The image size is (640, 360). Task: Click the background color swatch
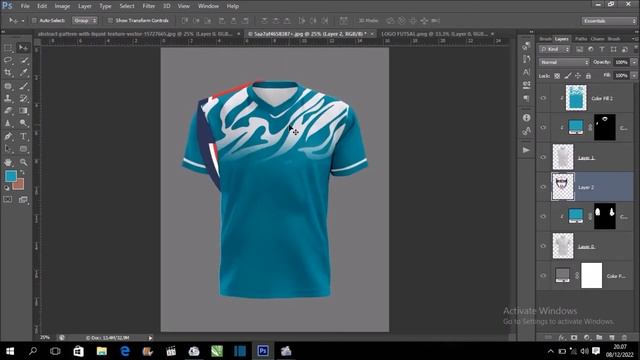pos(20,186)
